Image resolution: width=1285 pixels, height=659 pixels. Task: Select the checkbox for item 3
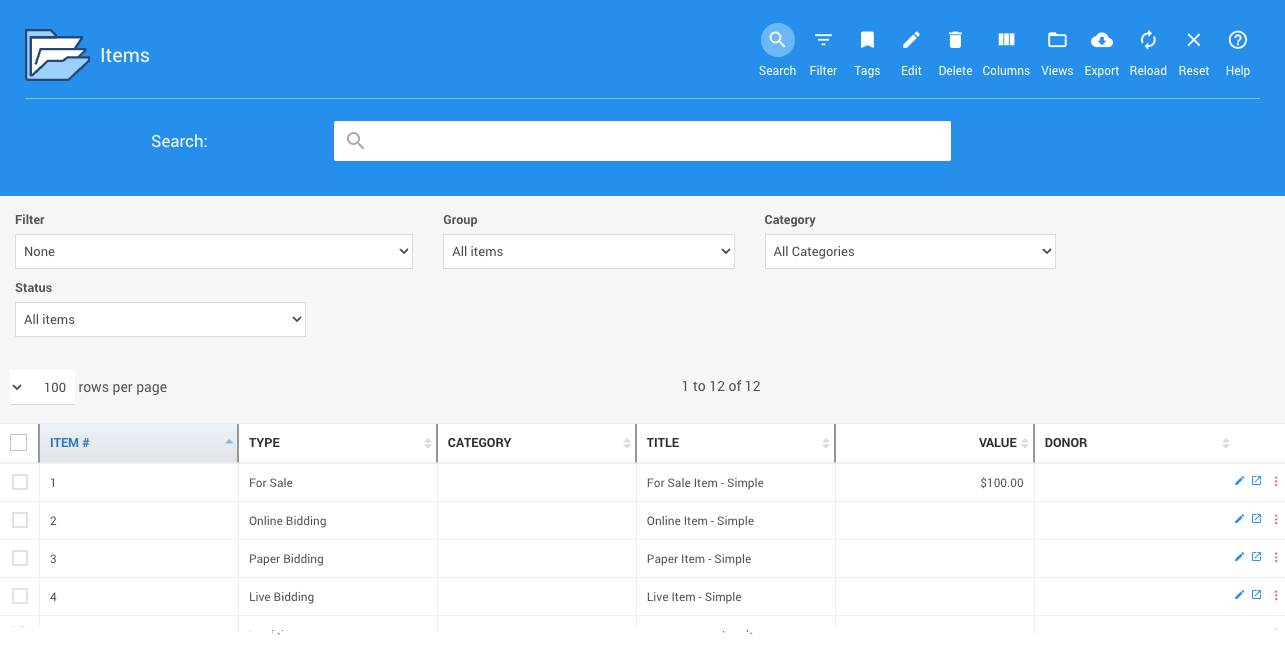click(x=20, y=558)
